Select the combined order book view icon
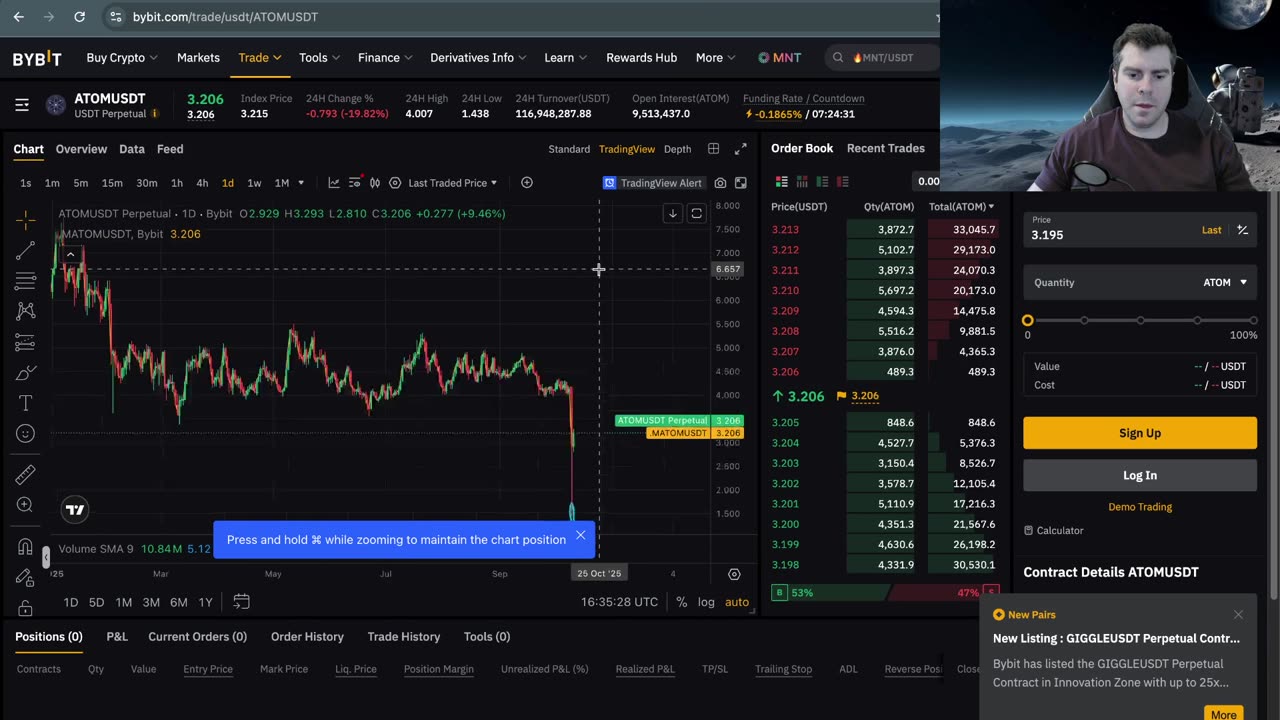Viewport: 1280px width, 720px height. pyautogui.click(x=782, y=181)
